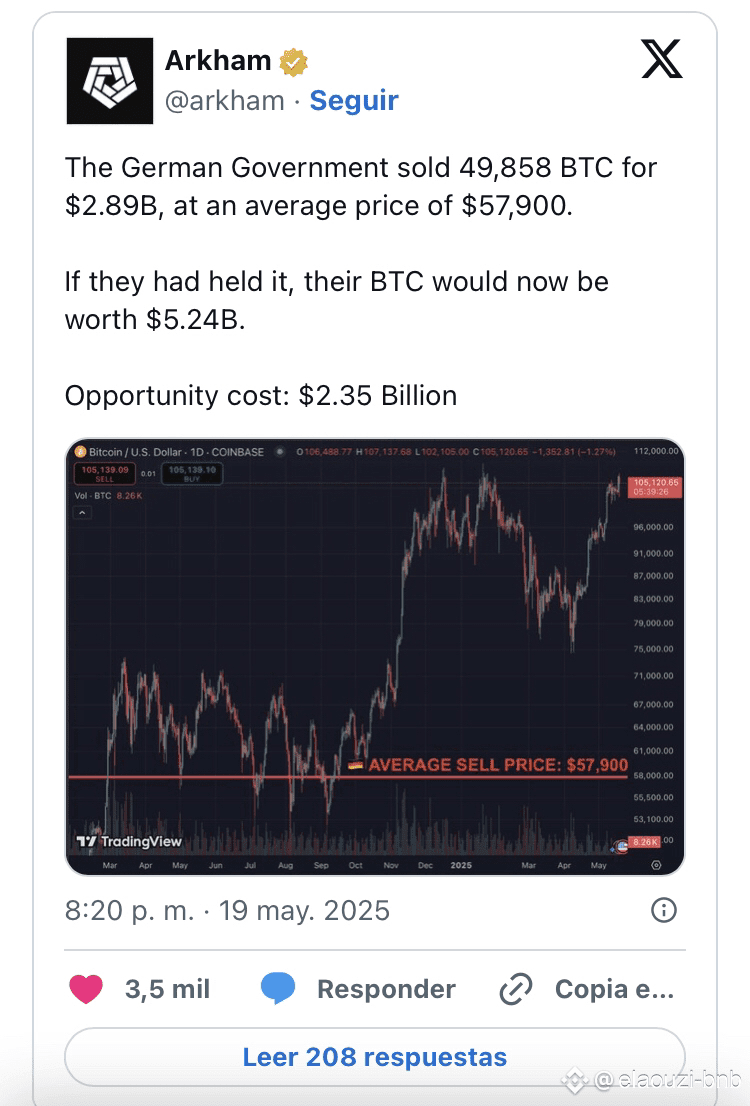Screen dimensions: 750x1106
Task: Click the Responder reply label
Action: pos(386,989)
